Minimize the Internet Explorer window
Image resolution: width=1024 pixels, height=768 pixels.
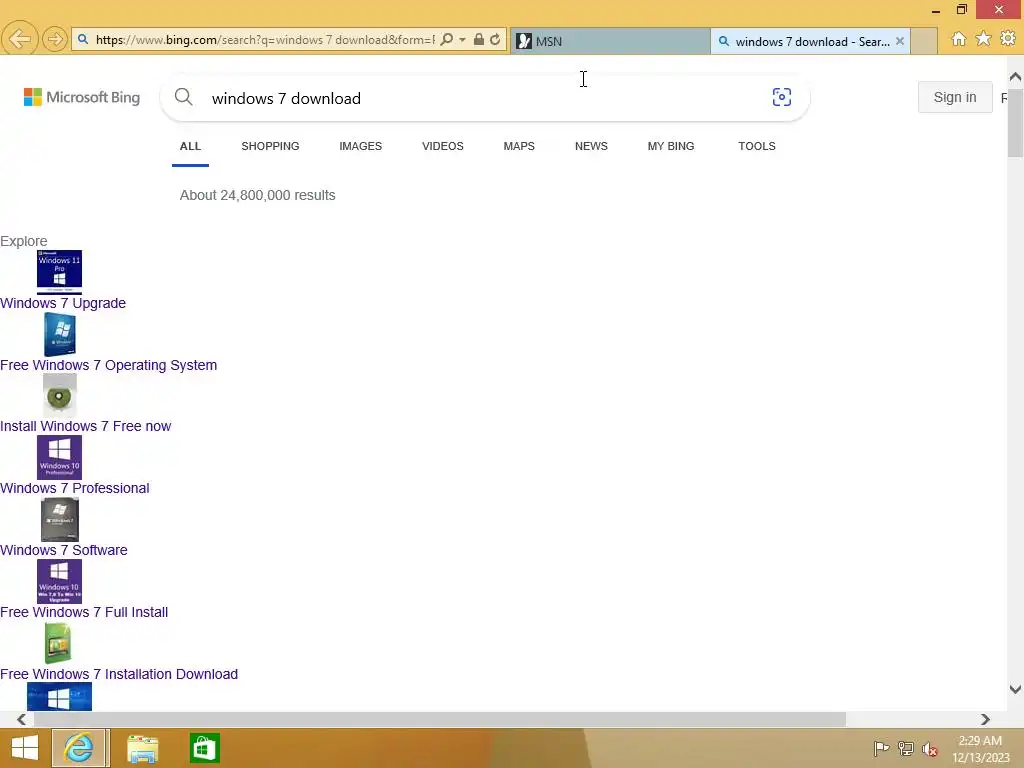pos(936,10)
